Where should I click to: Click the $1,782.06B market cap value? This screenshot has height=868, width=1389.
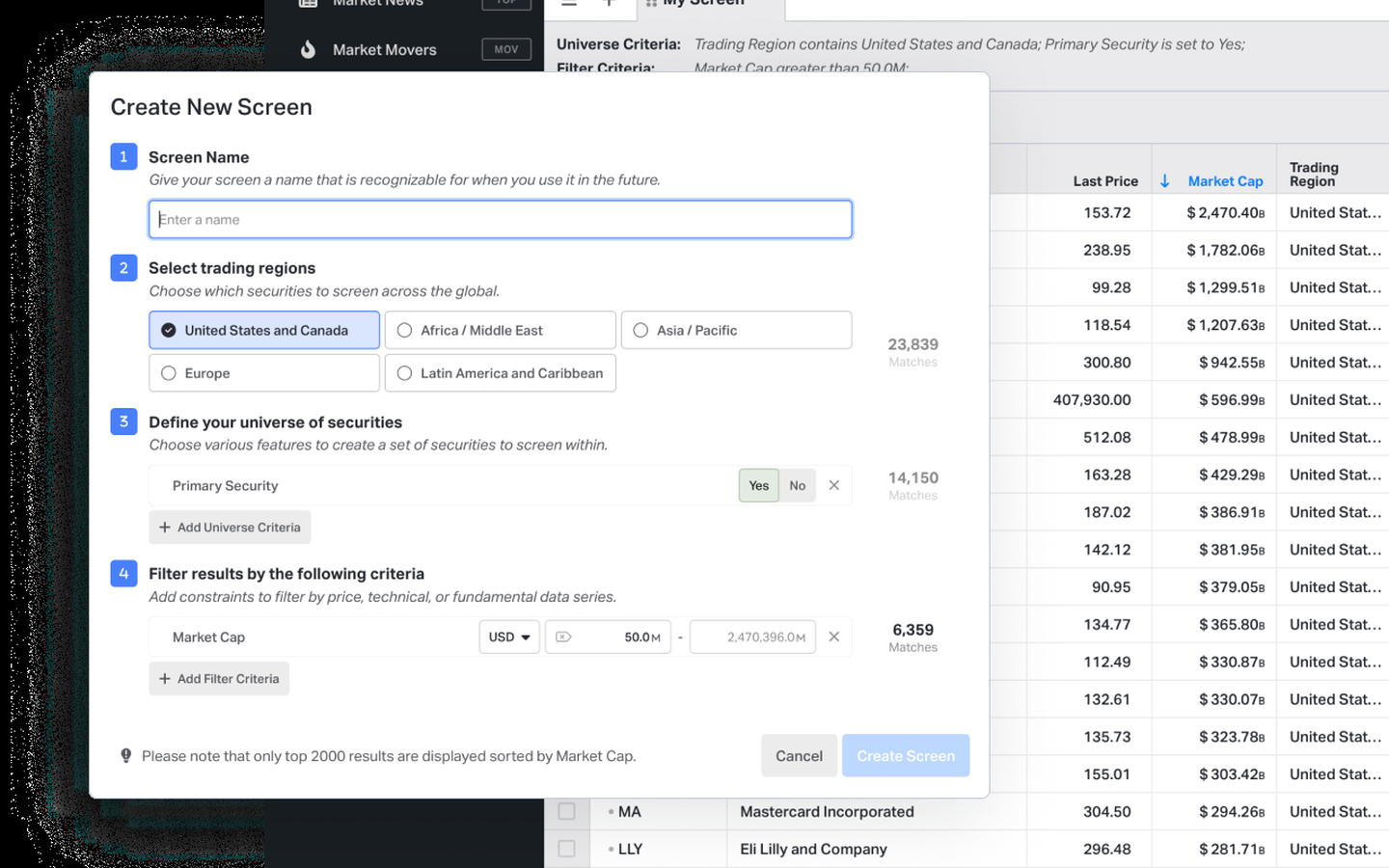1226,251
